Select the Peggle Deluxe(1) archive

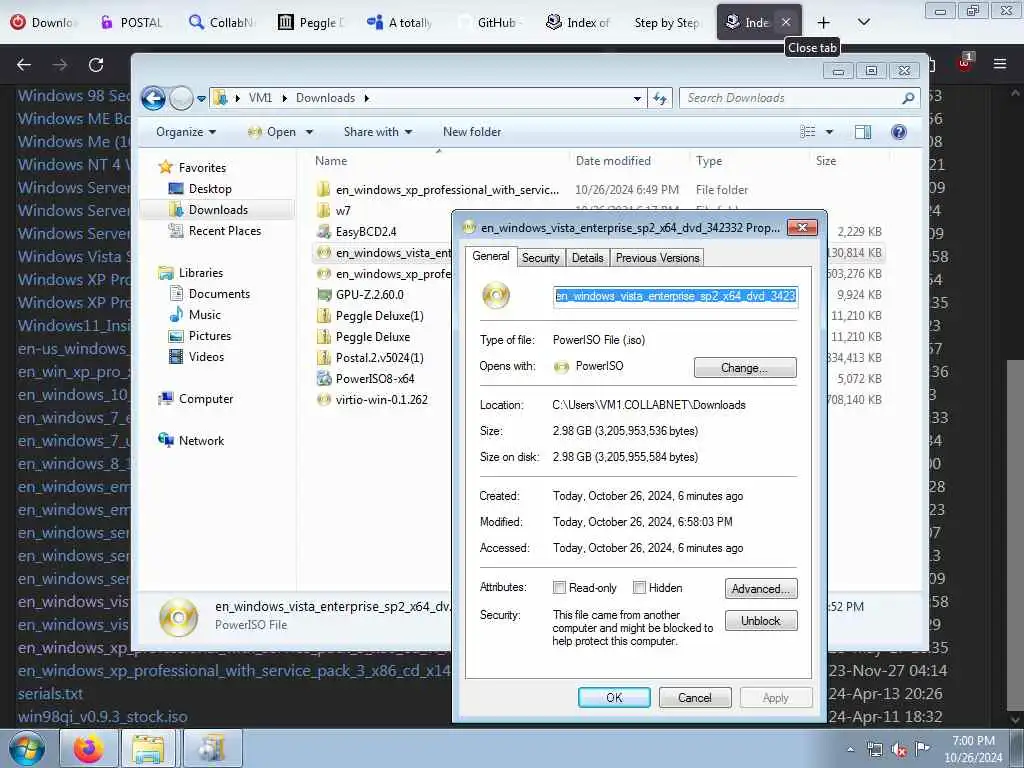tap(379, 316)
